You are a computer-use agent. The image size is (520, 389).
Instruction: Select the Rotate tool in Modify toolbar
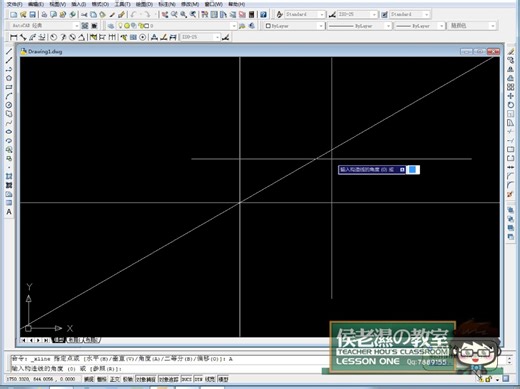pyautogui.click(x=510, y=105)
